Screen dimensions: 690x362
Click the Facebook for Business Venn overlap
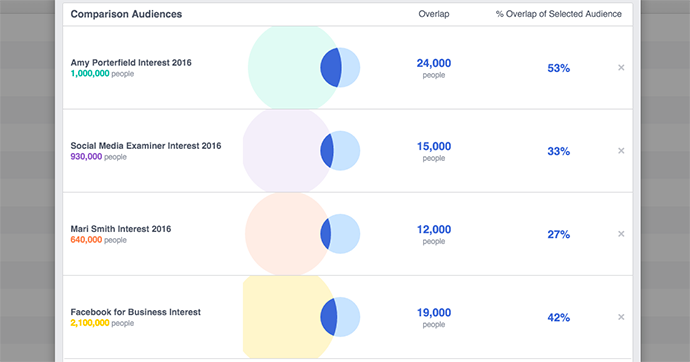click(329, 317)
